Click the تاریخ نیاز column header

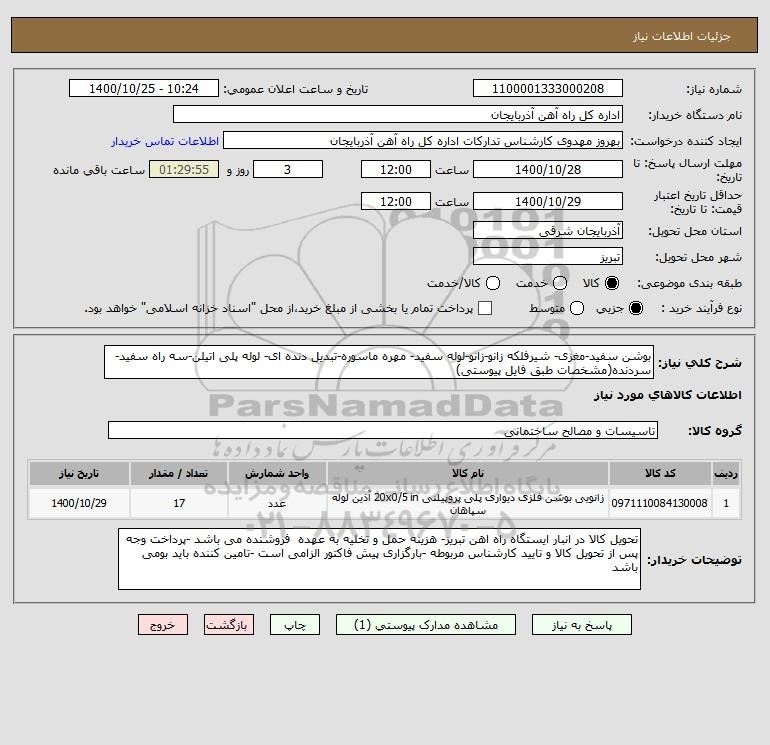(79, 473)
